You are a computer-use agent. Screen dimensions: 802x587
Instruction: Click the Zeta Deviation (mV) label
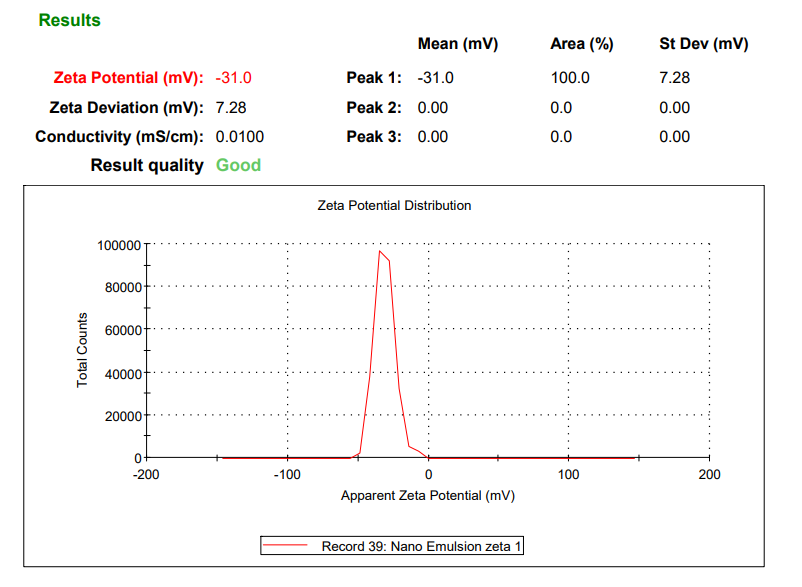point(126,107)
